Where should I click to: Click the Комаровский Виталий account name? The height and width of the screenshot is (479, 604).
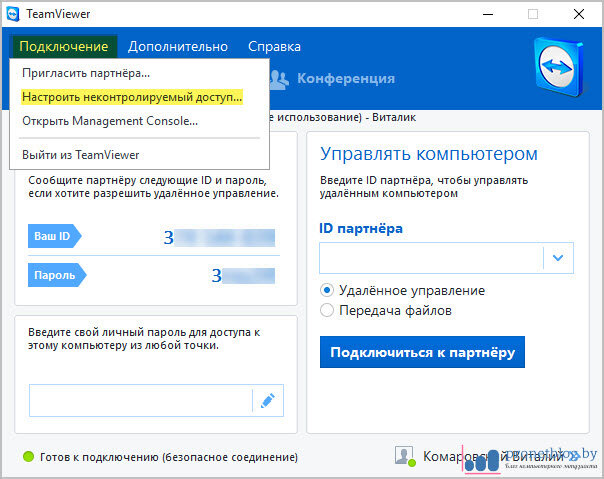pyautogui.click(x=493, y=456)
